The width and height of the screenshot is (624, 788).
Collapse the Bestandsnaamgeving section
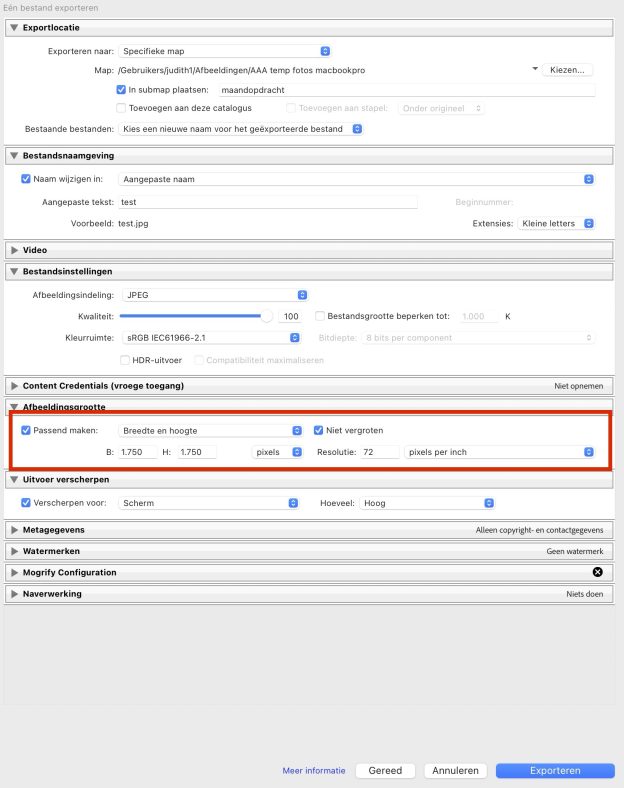[x=14, y=155]
